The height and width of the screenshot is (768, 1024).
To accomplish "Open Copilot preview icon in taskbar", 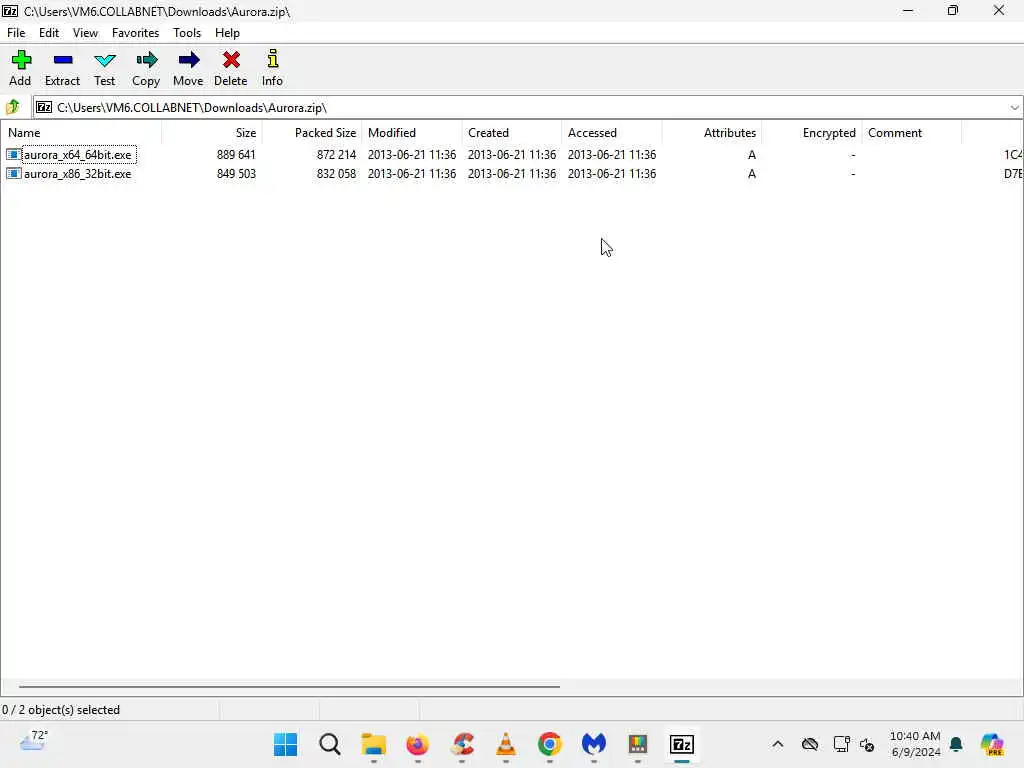I will tap(992, 744).
